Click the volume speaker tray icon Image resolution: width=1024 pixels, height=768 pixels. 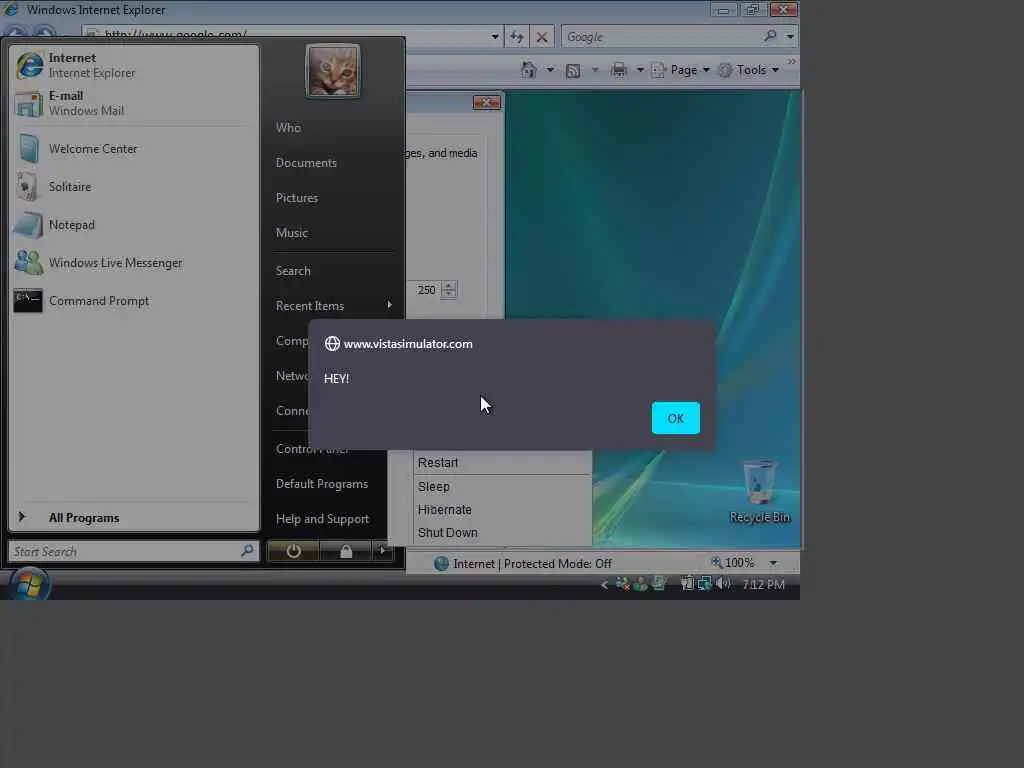coord(723,583)
